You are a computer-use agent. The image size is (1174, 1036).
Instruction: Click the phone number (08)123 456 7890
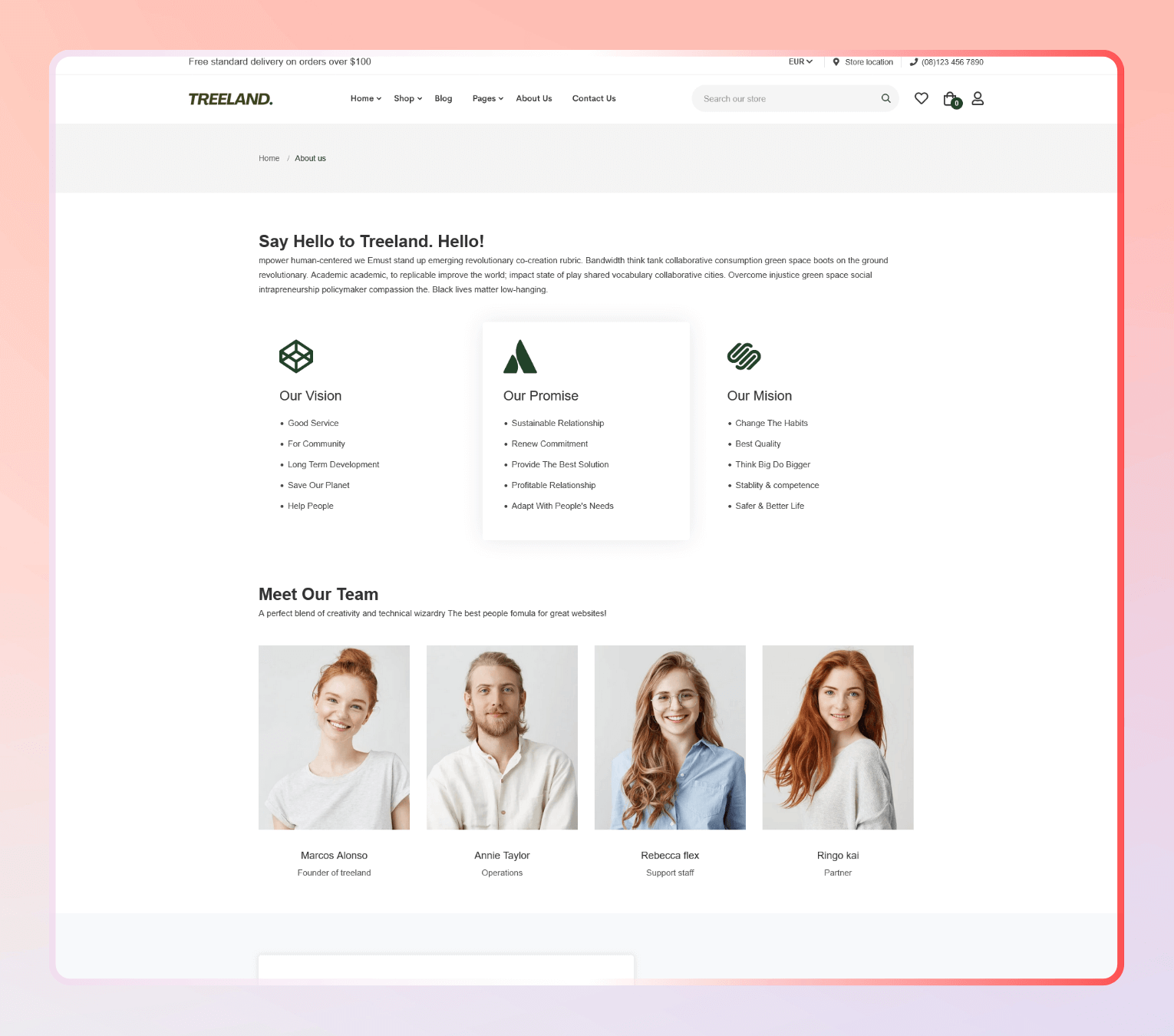(952, 62)
